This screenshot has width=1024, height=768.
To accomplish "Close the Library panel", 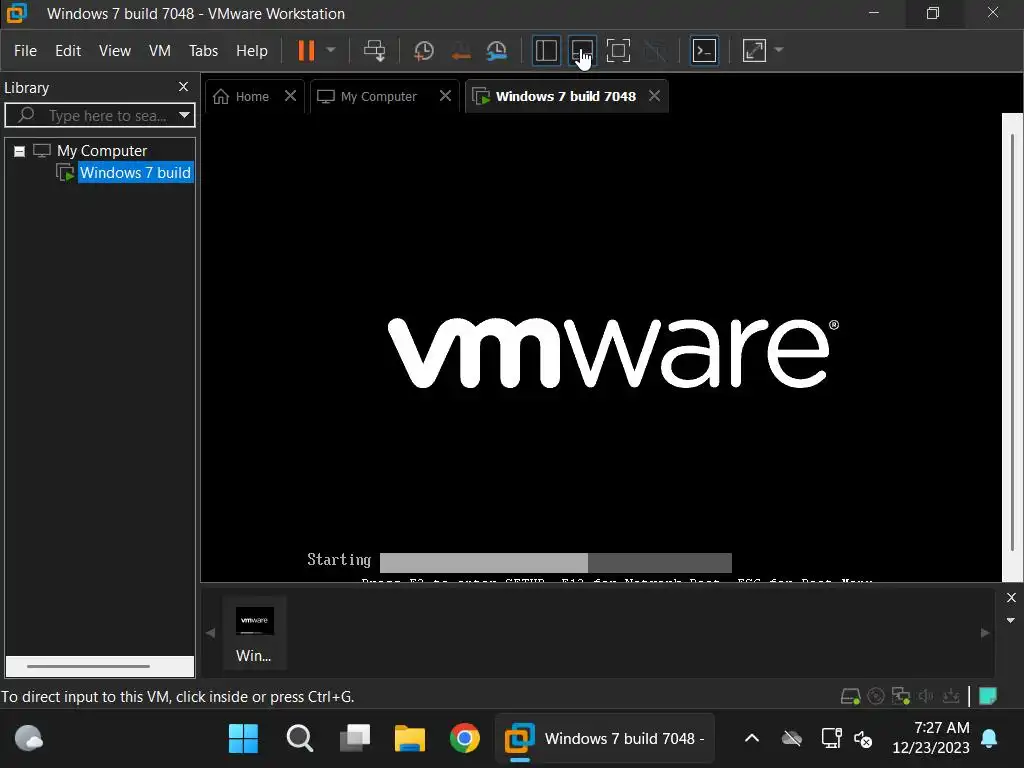I will (x=184, y=87).
